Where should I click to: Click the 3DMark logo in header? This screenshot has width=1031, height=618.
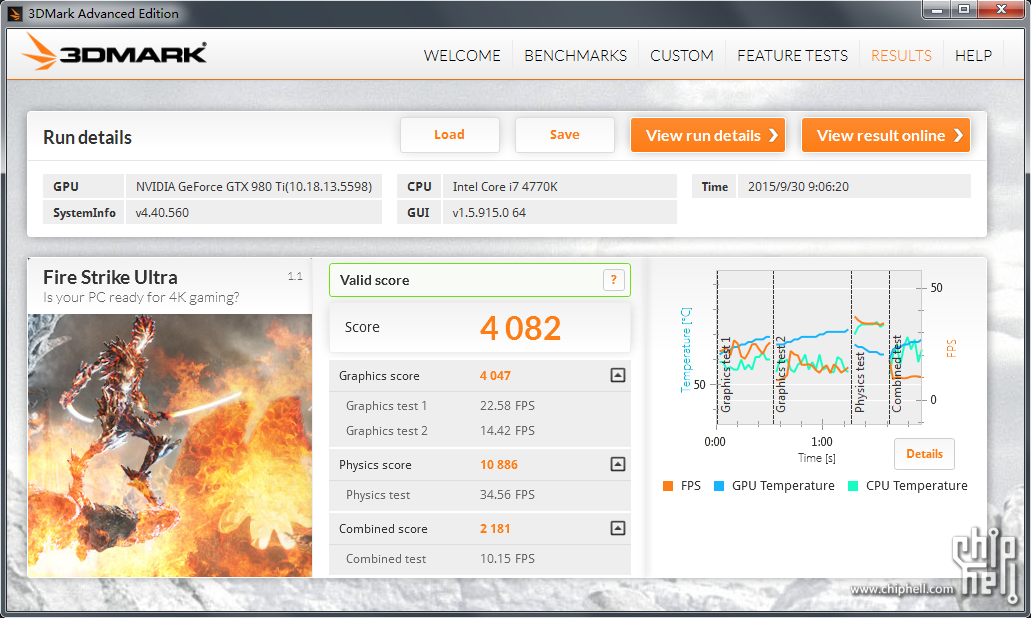point(114,52)
